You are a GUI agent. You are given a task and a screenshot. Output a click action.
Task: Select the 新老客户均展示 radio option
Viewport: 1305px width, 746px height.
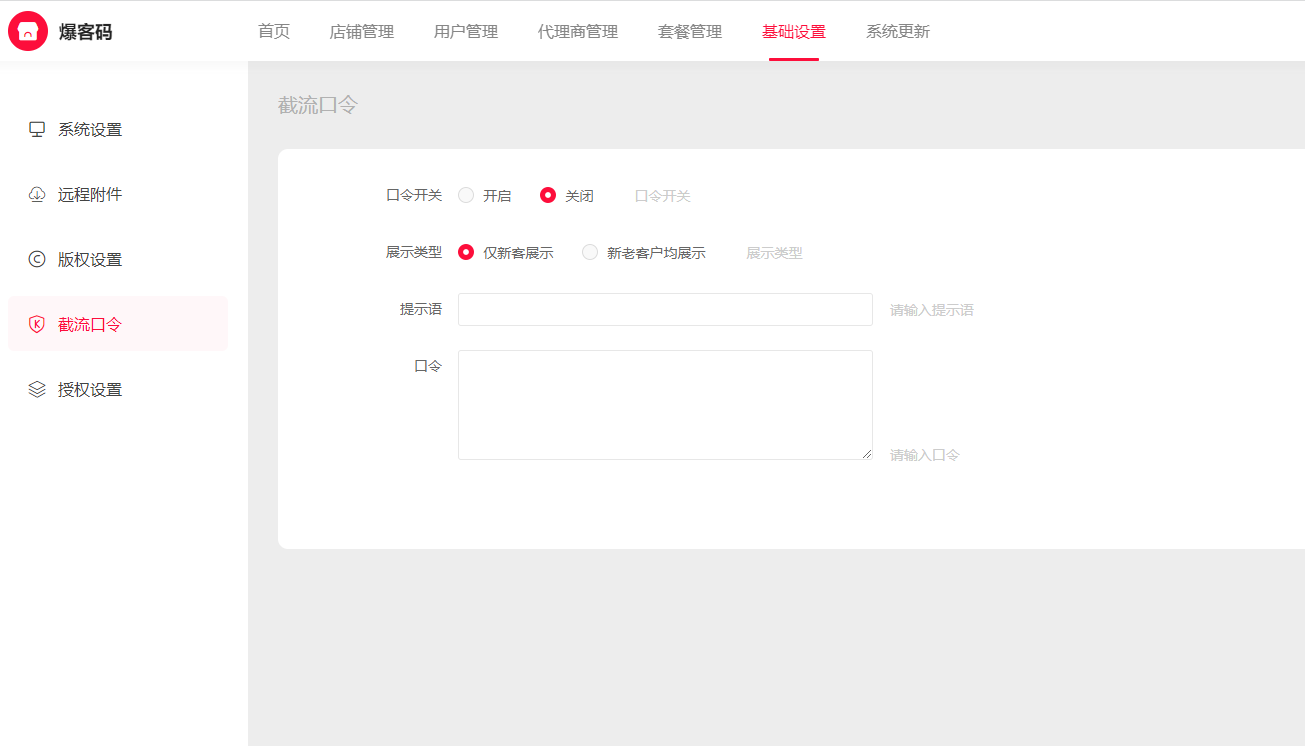pyautogui.click(x=590, y=252)
